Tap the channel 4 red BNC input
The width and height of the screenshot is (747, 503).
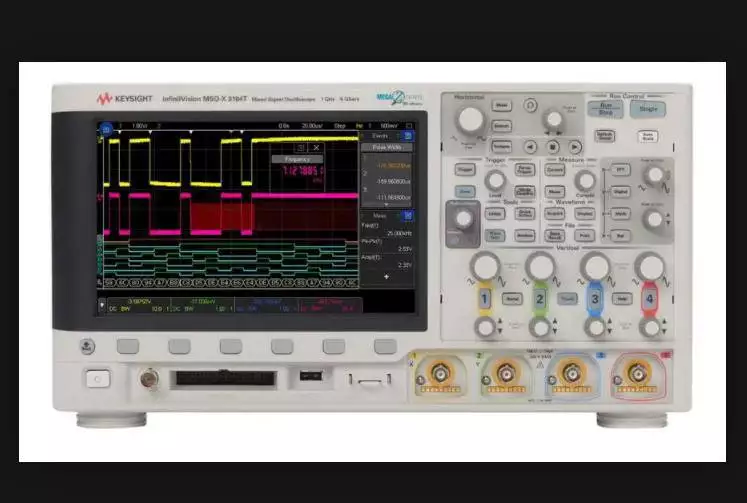(x=637, y=373)
